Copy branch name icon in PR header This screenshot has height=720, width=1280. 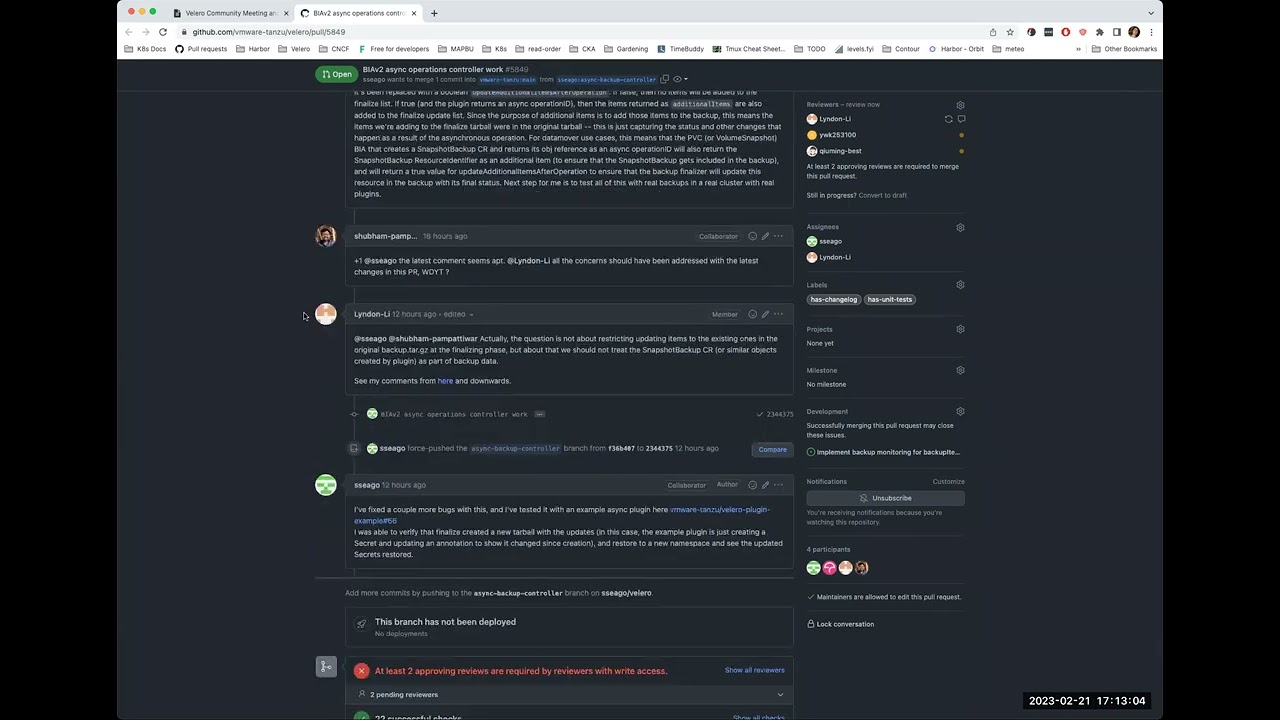click(x=664, y=79)
